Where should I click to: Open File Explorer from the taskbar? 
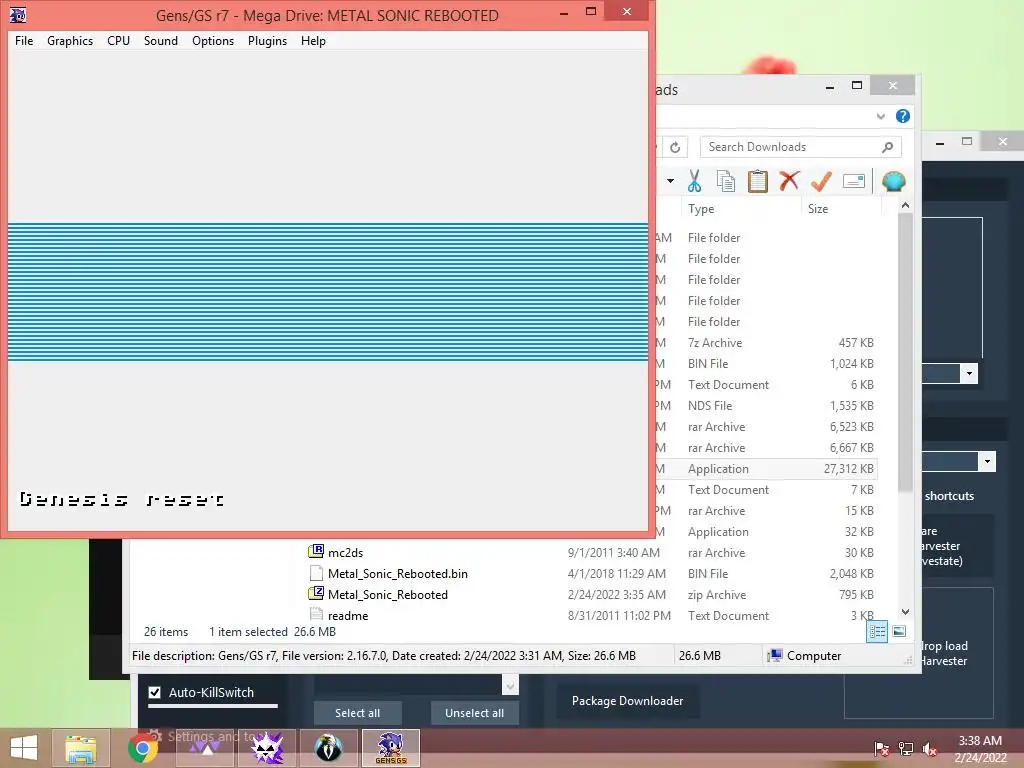(x=81, y=748)
